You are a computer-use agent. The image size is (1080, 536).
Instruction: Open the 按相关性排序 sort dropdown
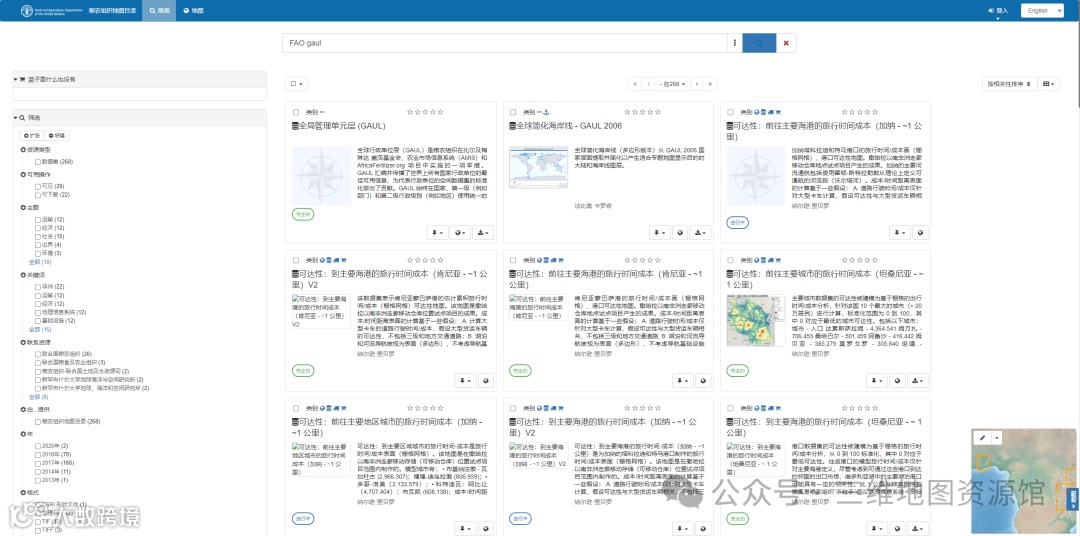point(1009,83)
